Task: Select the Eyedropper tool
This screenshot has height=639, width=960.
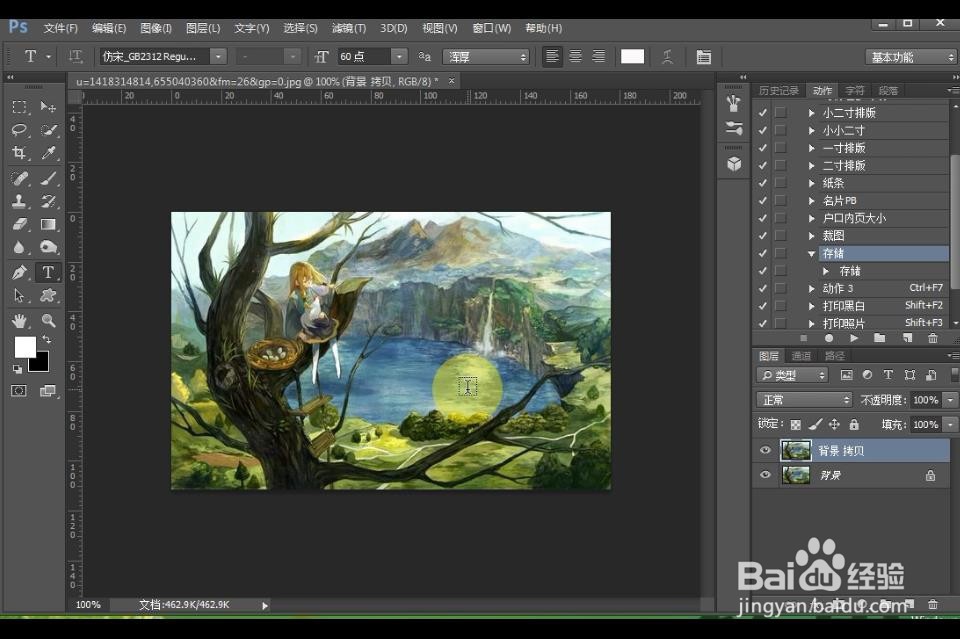Action: 48,152
